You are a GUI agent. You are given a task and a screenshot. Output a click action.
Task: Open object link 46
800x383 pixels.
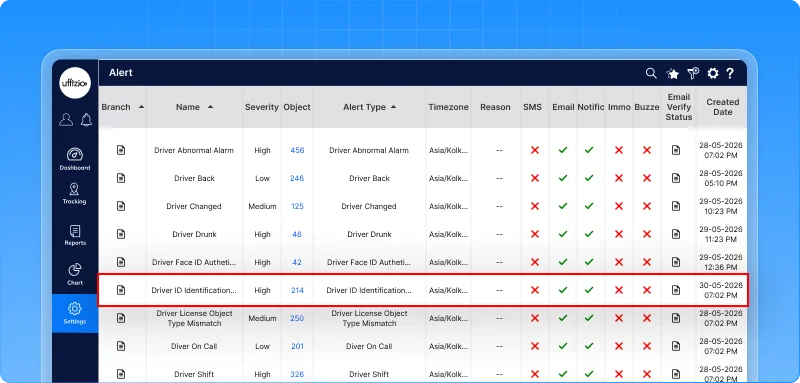pos(297,235)
